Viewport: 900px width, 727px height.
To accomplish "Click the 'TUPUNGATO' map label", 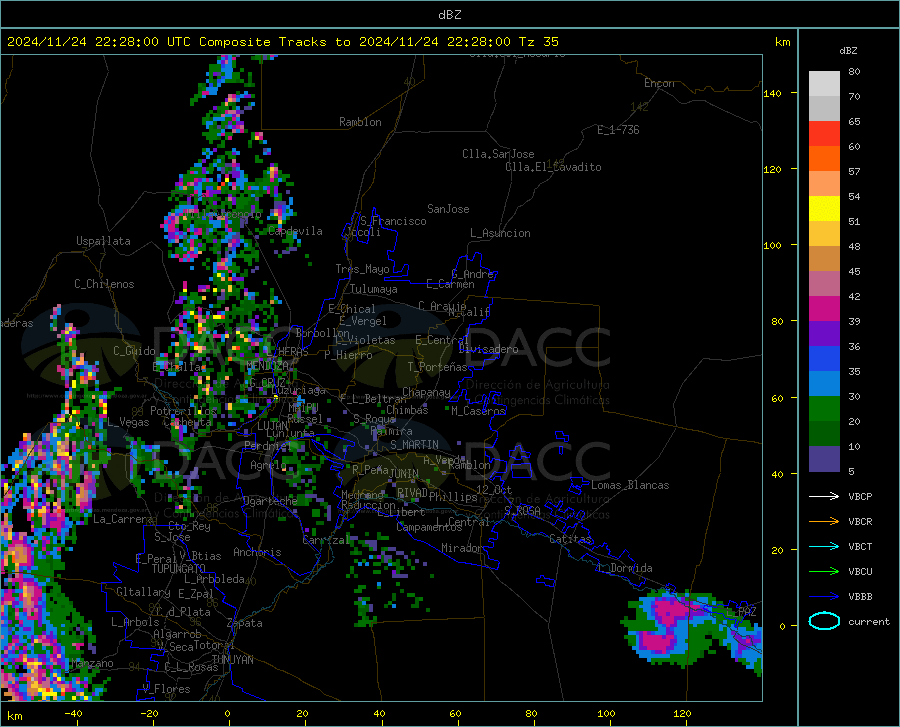I will pyautogui.click(x=179, y=569).
